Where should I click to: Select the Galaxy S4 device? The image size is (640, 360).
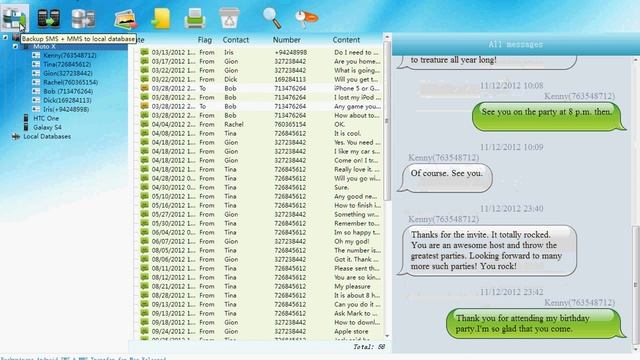click(x=47, y=127)
